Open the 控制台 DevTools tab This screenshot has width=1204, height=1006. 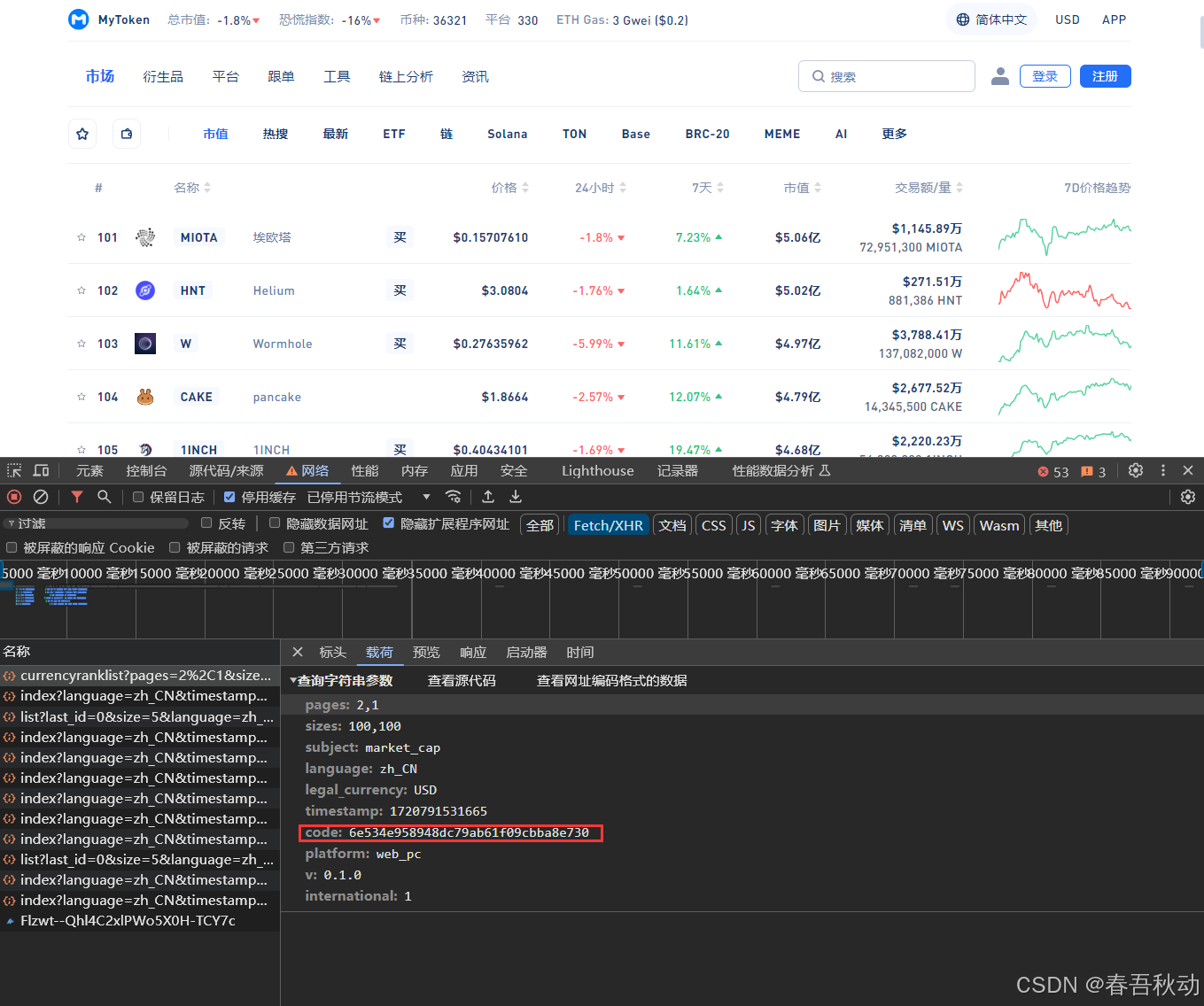146,470
